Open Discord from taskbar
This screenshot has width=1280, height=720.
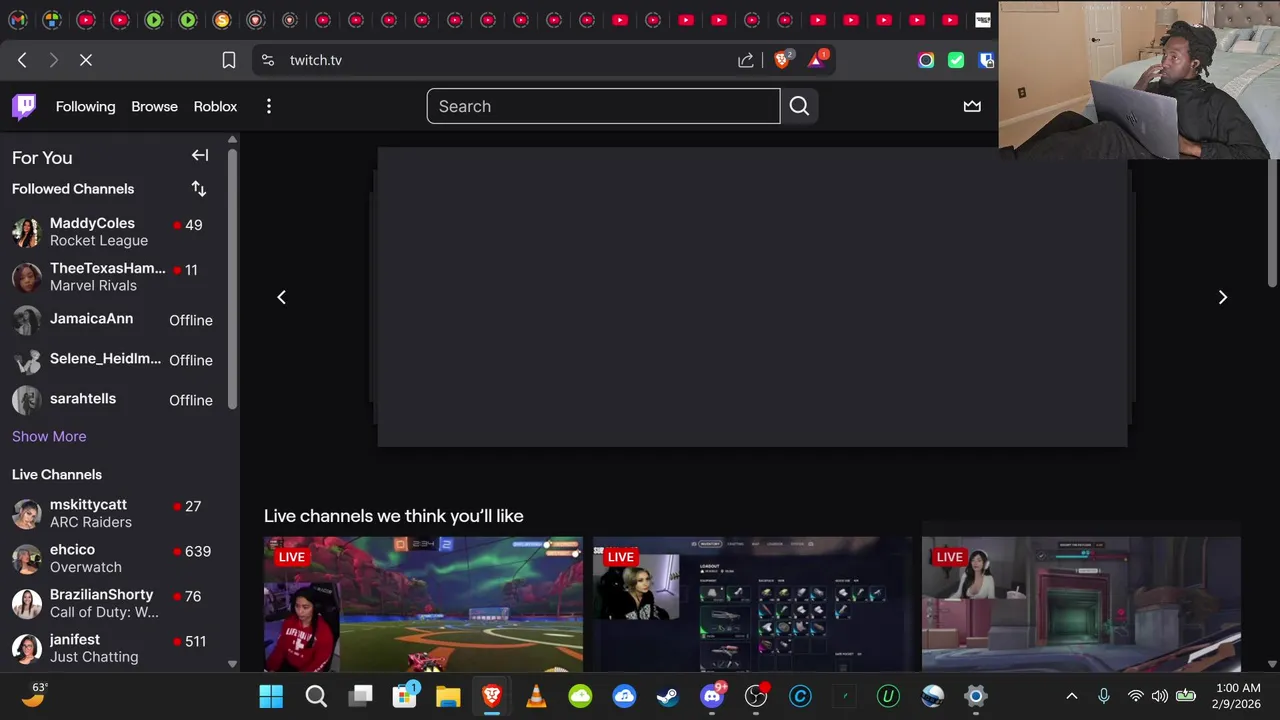click(x=712, y=696)
